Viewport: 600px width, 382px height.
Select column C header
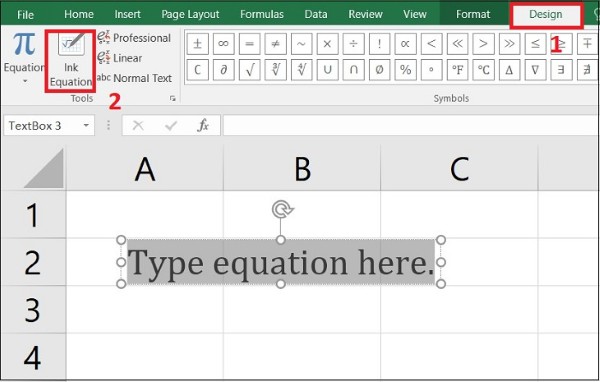point(460,168)
